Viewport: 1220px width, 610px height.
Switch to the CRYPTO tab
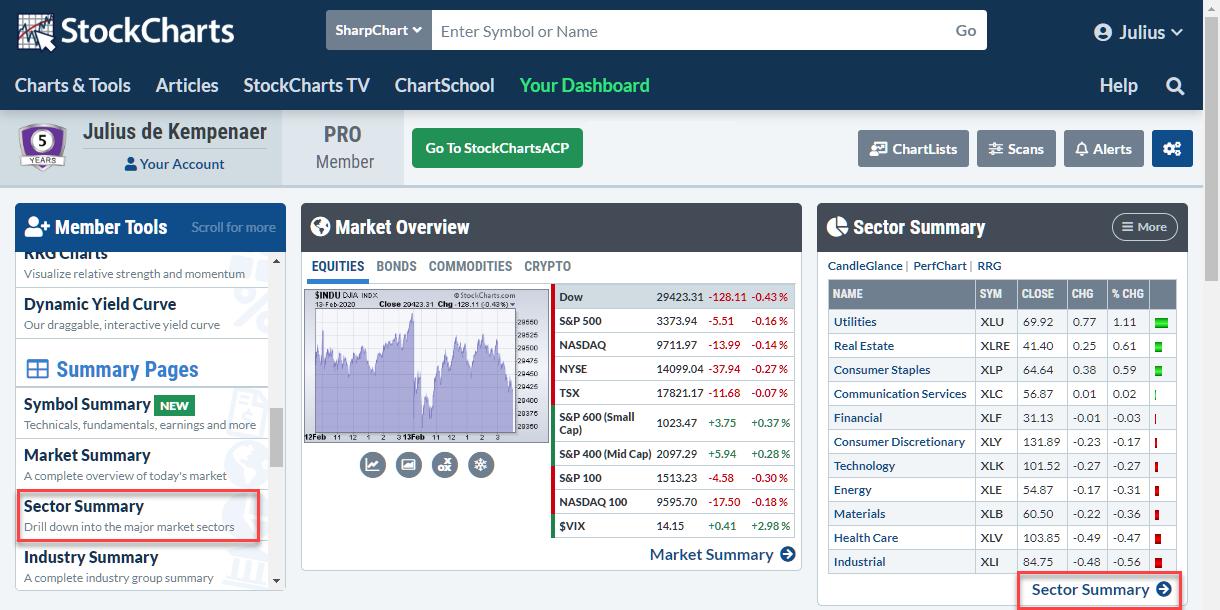pos(548,266)
